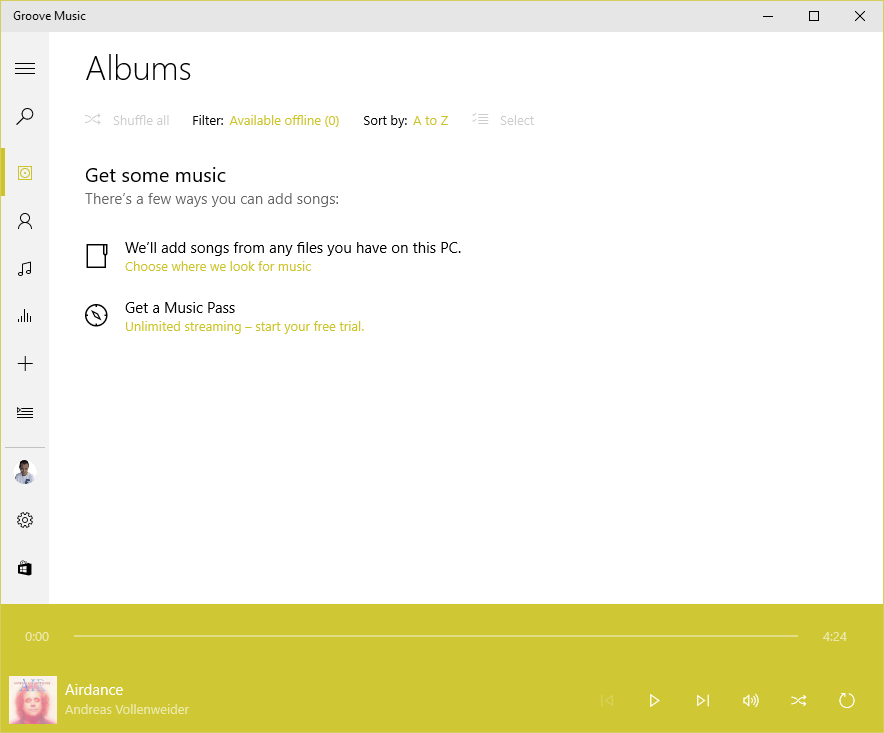Click the user account avatar
The height and width of the screenshot is (733, 884).
click(x=25, y=472)
